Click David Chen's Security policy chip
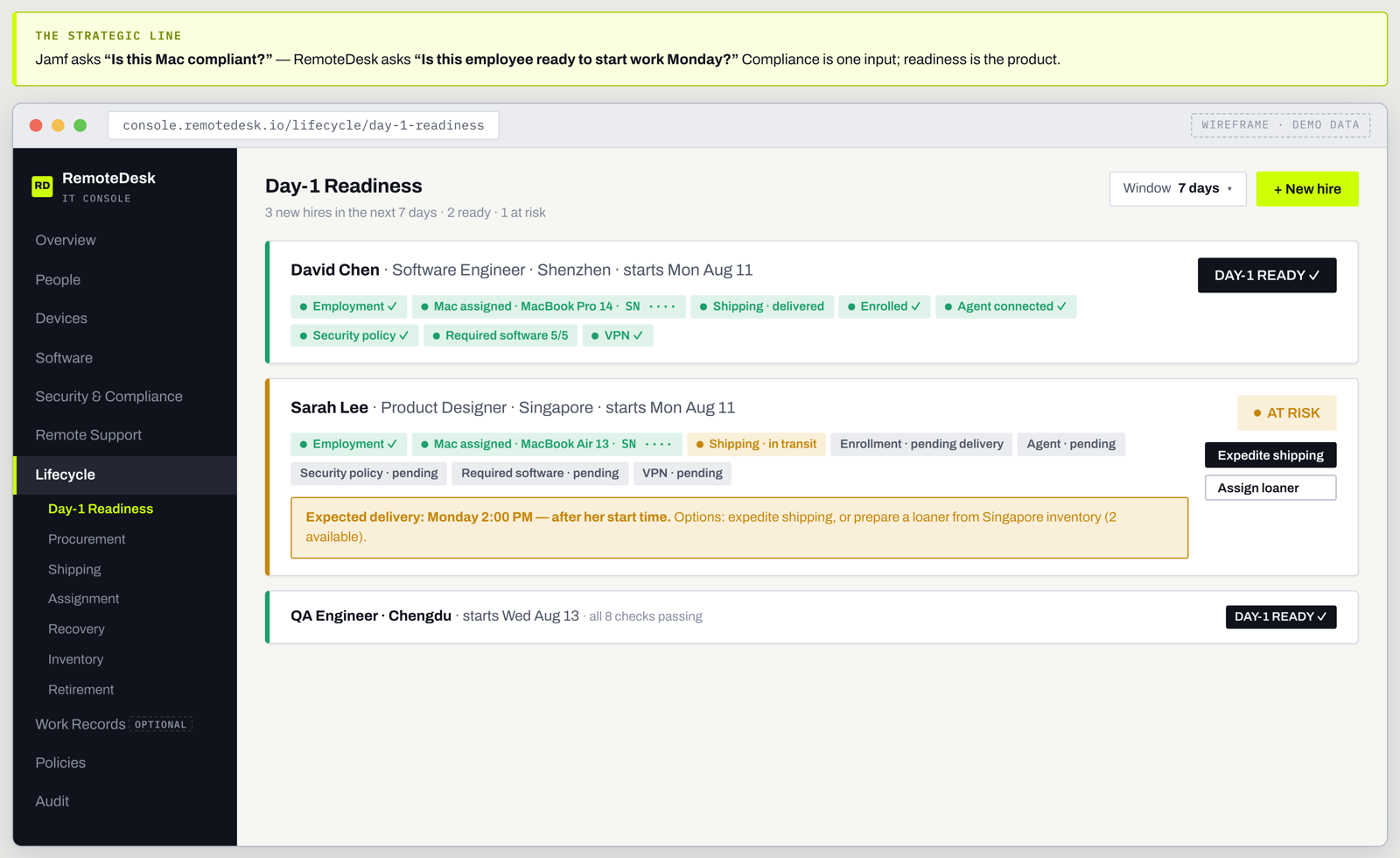This screenshot has height=858, width=1400. (x=354, y=335)
